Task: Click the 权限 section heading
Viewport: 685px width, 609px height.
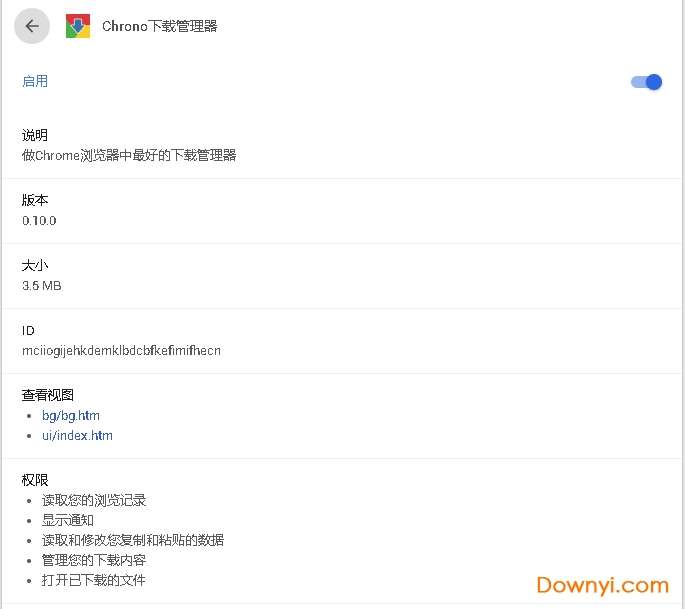Action: click(x=35, y=480)
